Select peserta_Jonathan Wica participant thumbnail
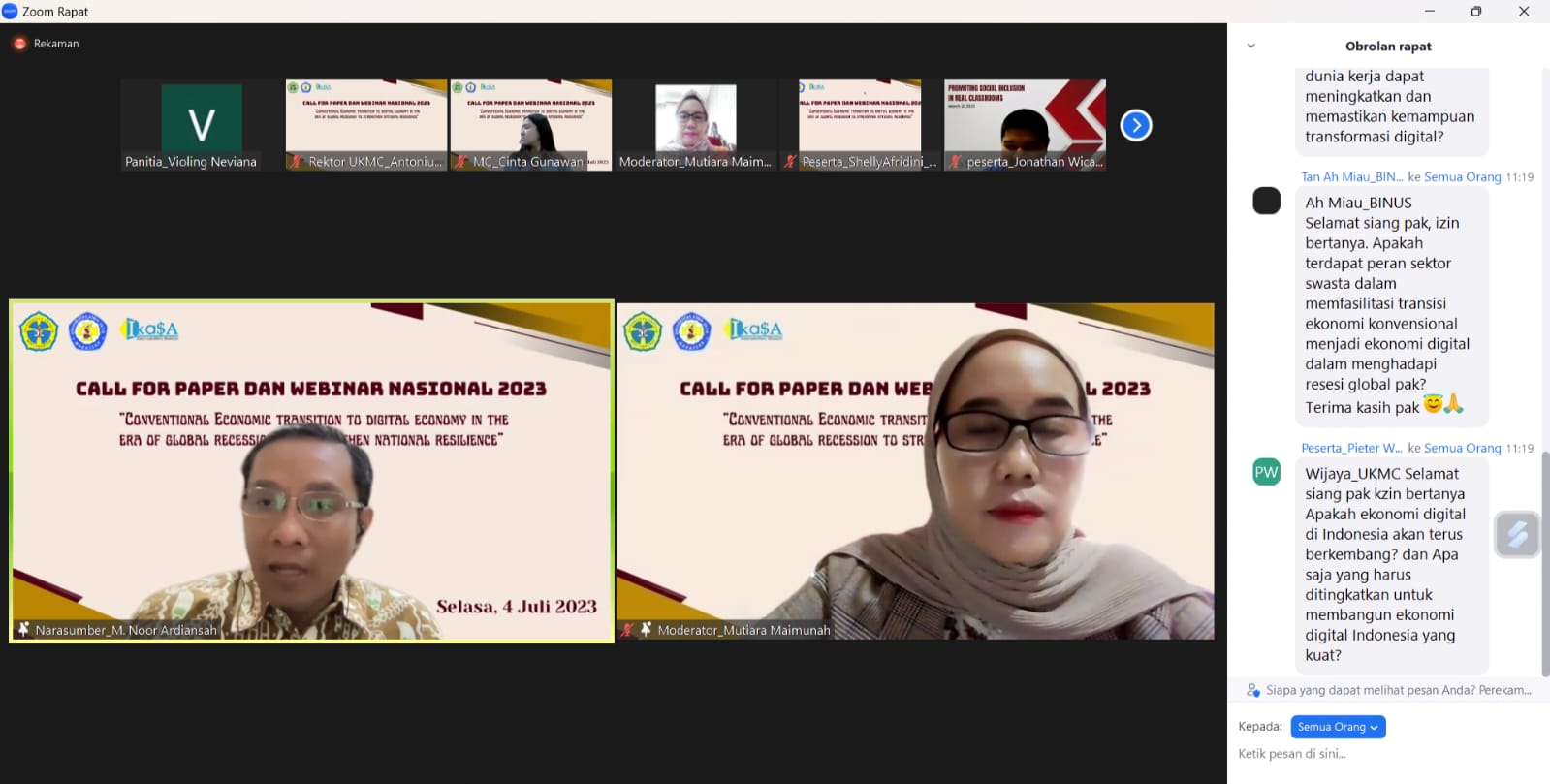1550x784 pixels. pos(1026,125)
